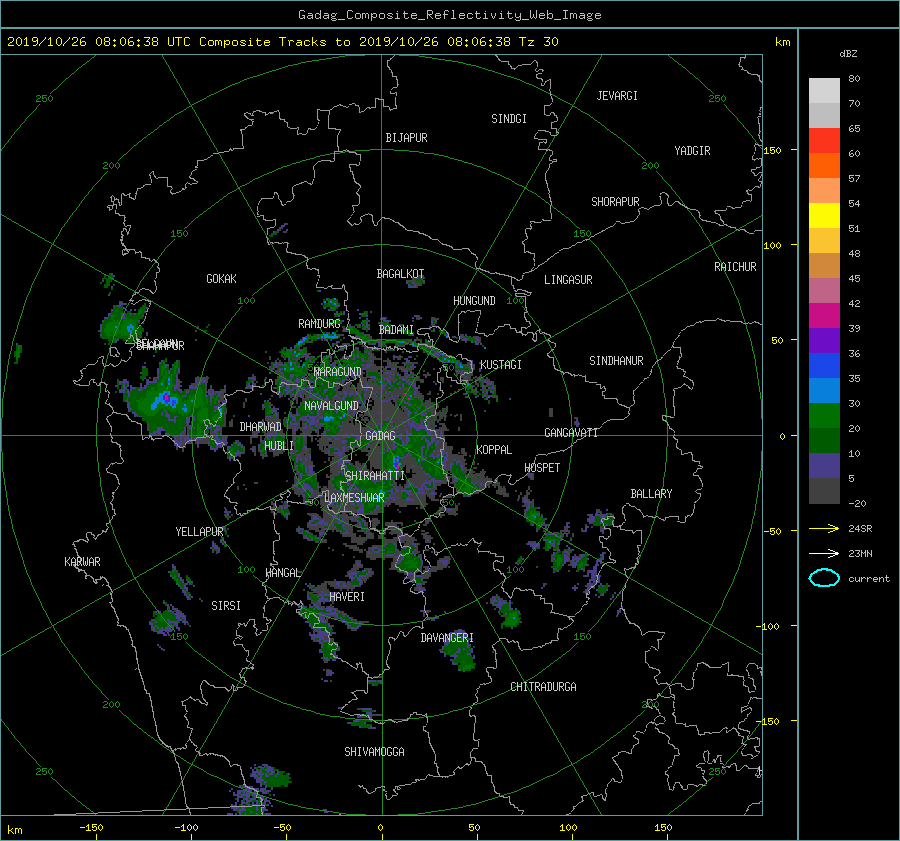
Task: Click the 24SR yellow arrow legend icon
Action: coord(824,528)
